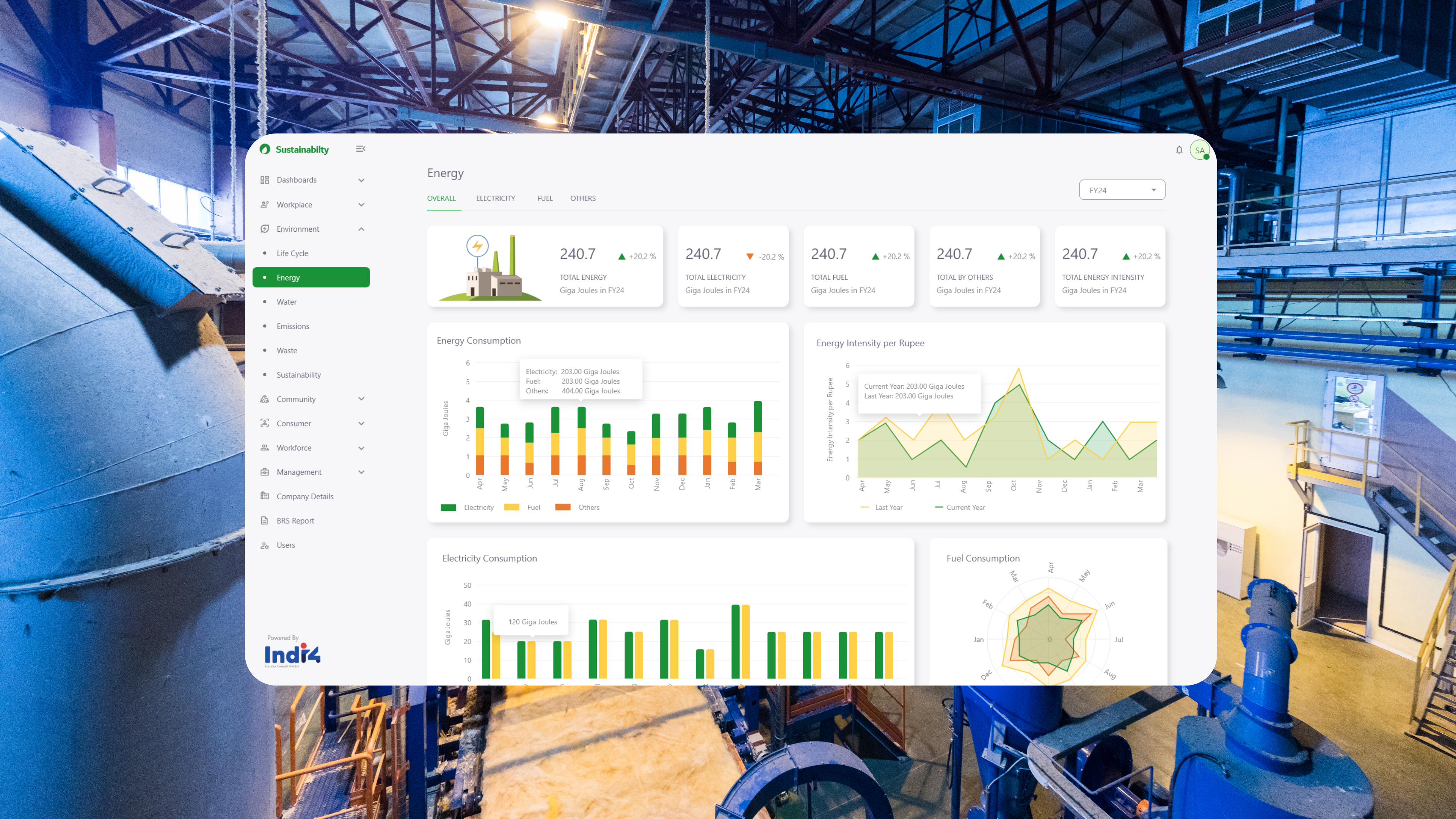The image size is (1456, 819).
Task: Expand the Workforce chevron
Action: 361,448
